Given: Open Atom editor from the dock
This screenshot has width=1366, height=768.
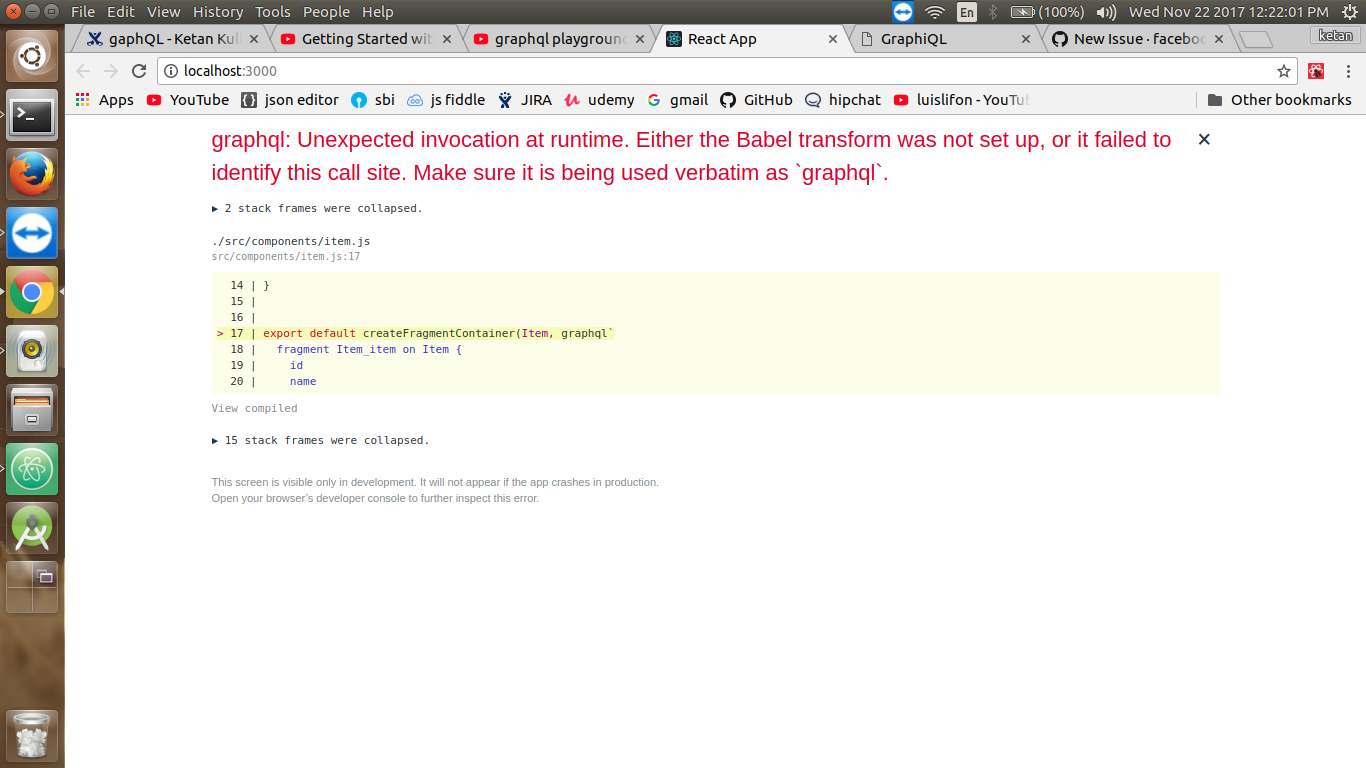Looking at the screenshot, I should pos(32,470).
